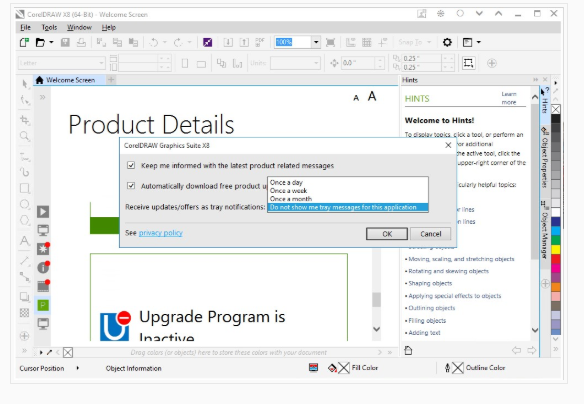Choose Once a week option
Image resolution: width=584 pixels, height=404 pixels.
[348, 191]
